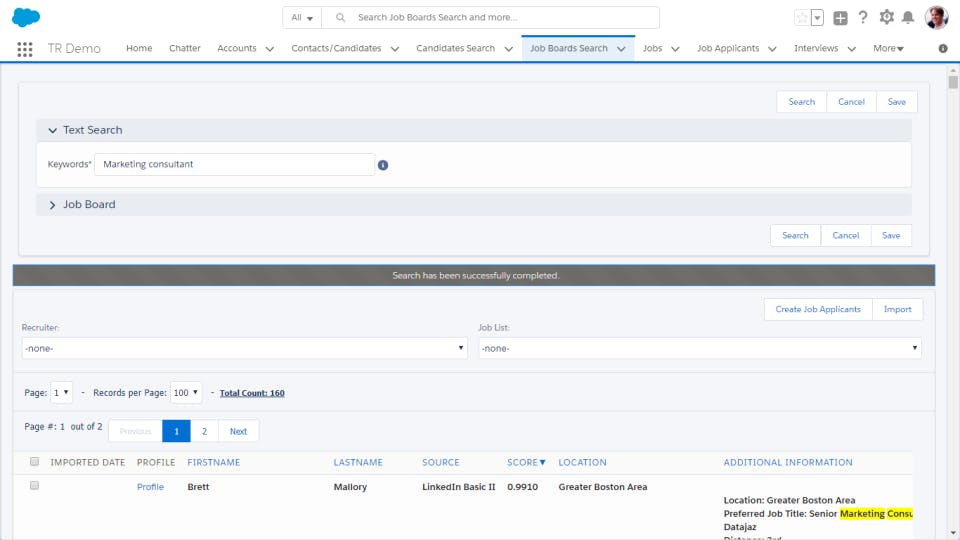The width and height of the screenshot is (960, 540).
Task: Click Create Job Applicants button
Action: coord(818,309)
